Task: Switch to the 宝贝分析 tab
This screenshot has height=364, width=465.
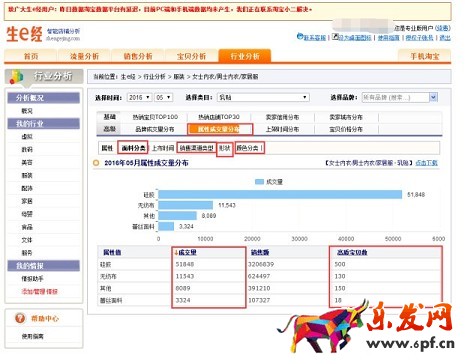Action: click(191, 56)
